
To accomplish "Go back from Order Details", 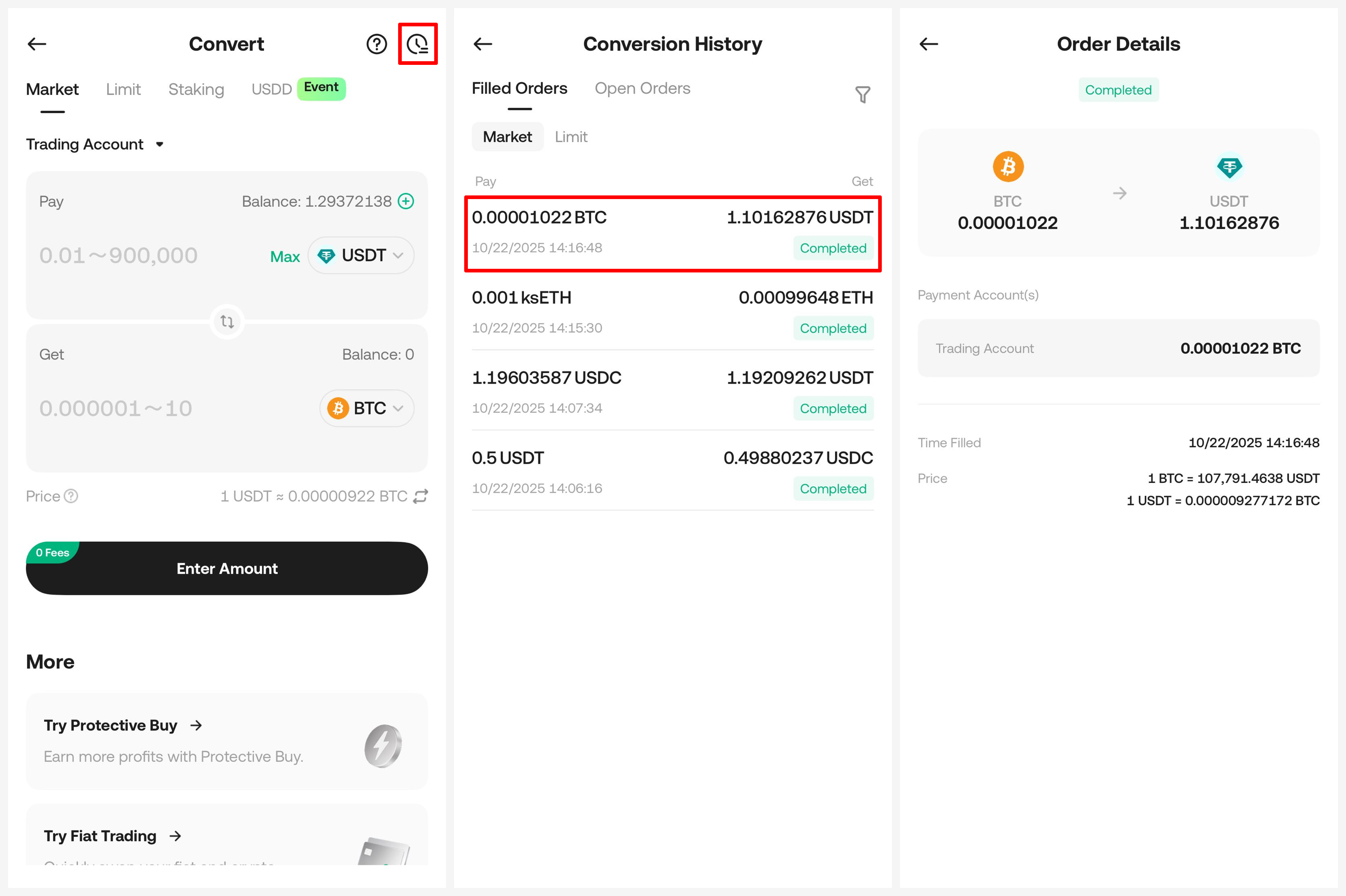I will point(928,44).
